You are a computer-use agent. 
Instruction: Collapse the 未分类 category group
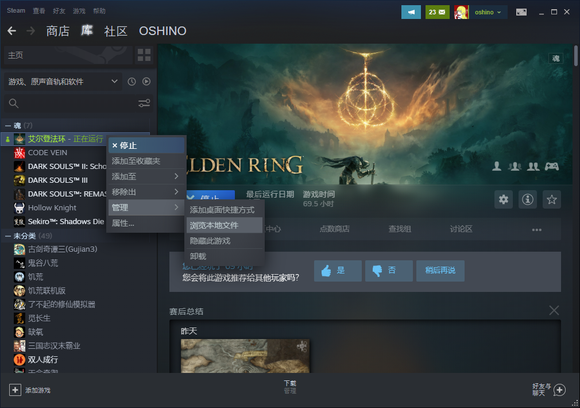(x=8, y=236)
